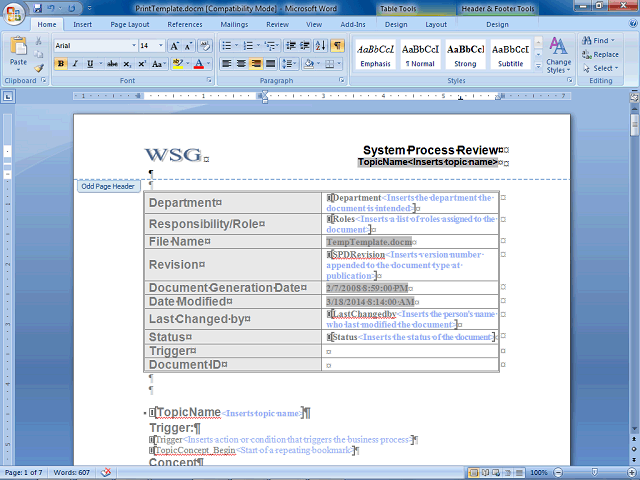
Task: Zoom out with minus button
Action: click(x=558, y=473)
